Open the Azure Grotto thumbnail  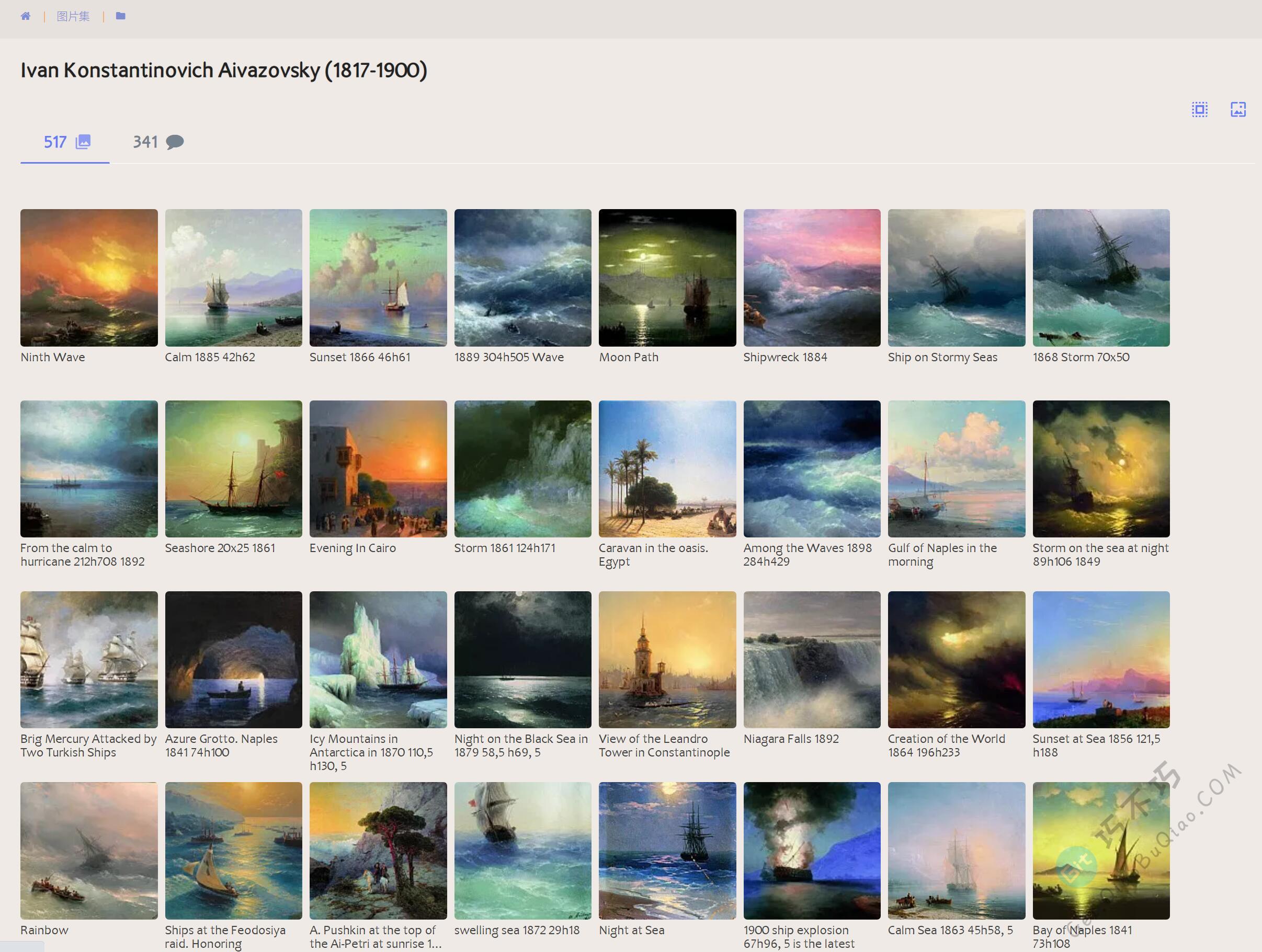(233, 660)
